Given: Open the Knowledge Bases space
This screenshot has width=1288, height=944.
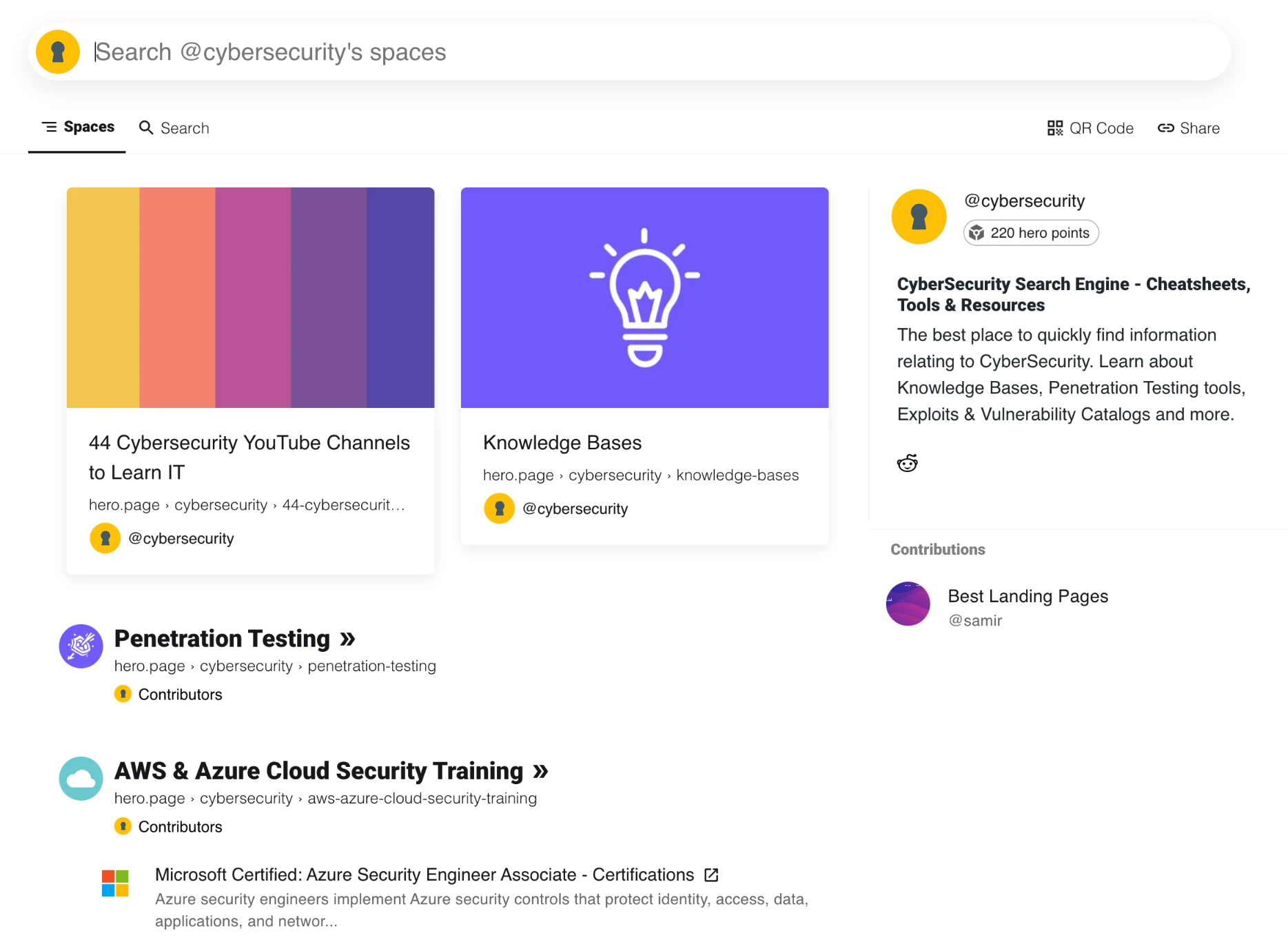Looking at the screenshot, I should tap(562, 442).
